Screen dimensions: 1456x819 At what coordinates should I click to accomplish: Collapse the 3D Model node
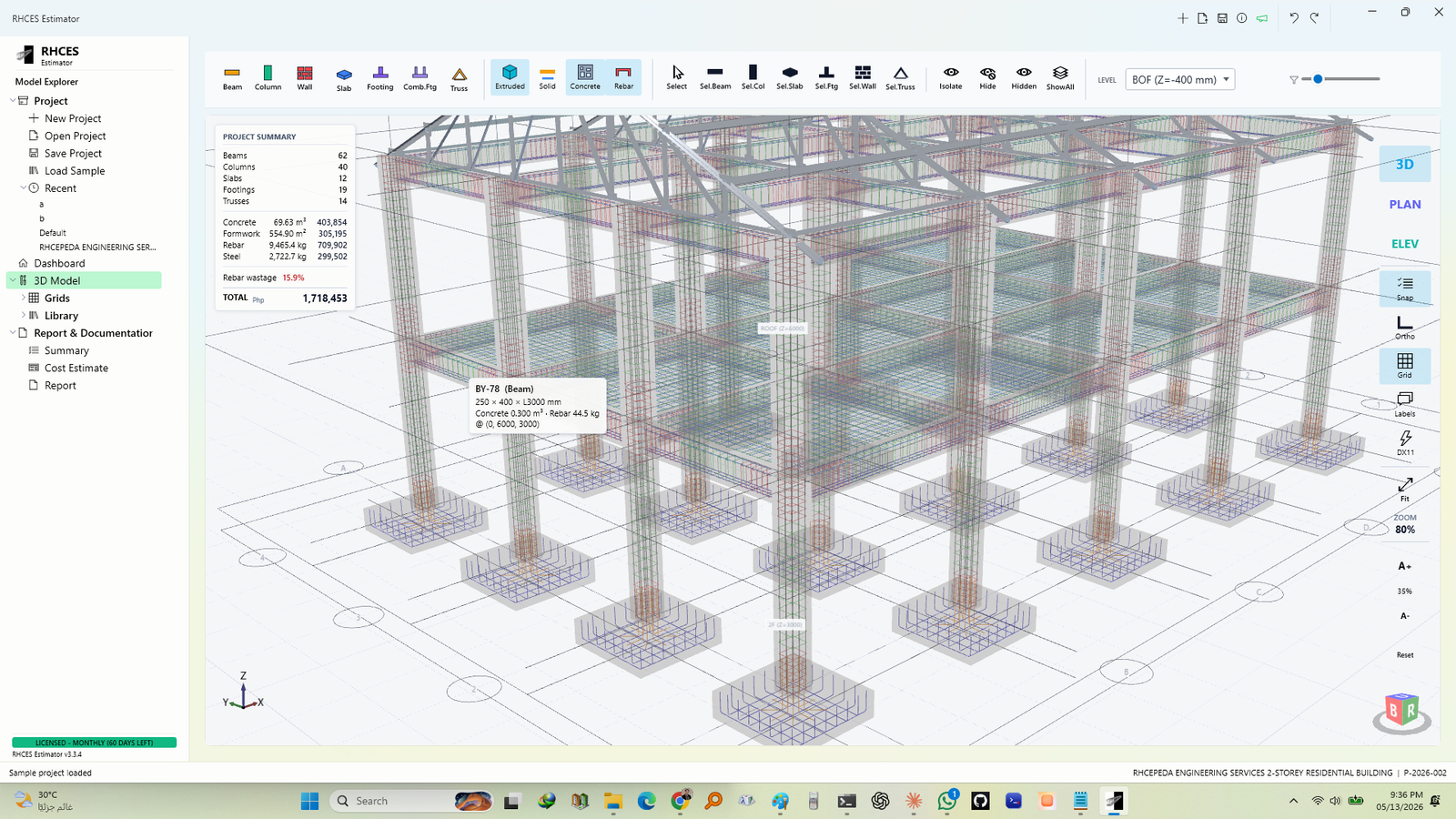(13, 280)
